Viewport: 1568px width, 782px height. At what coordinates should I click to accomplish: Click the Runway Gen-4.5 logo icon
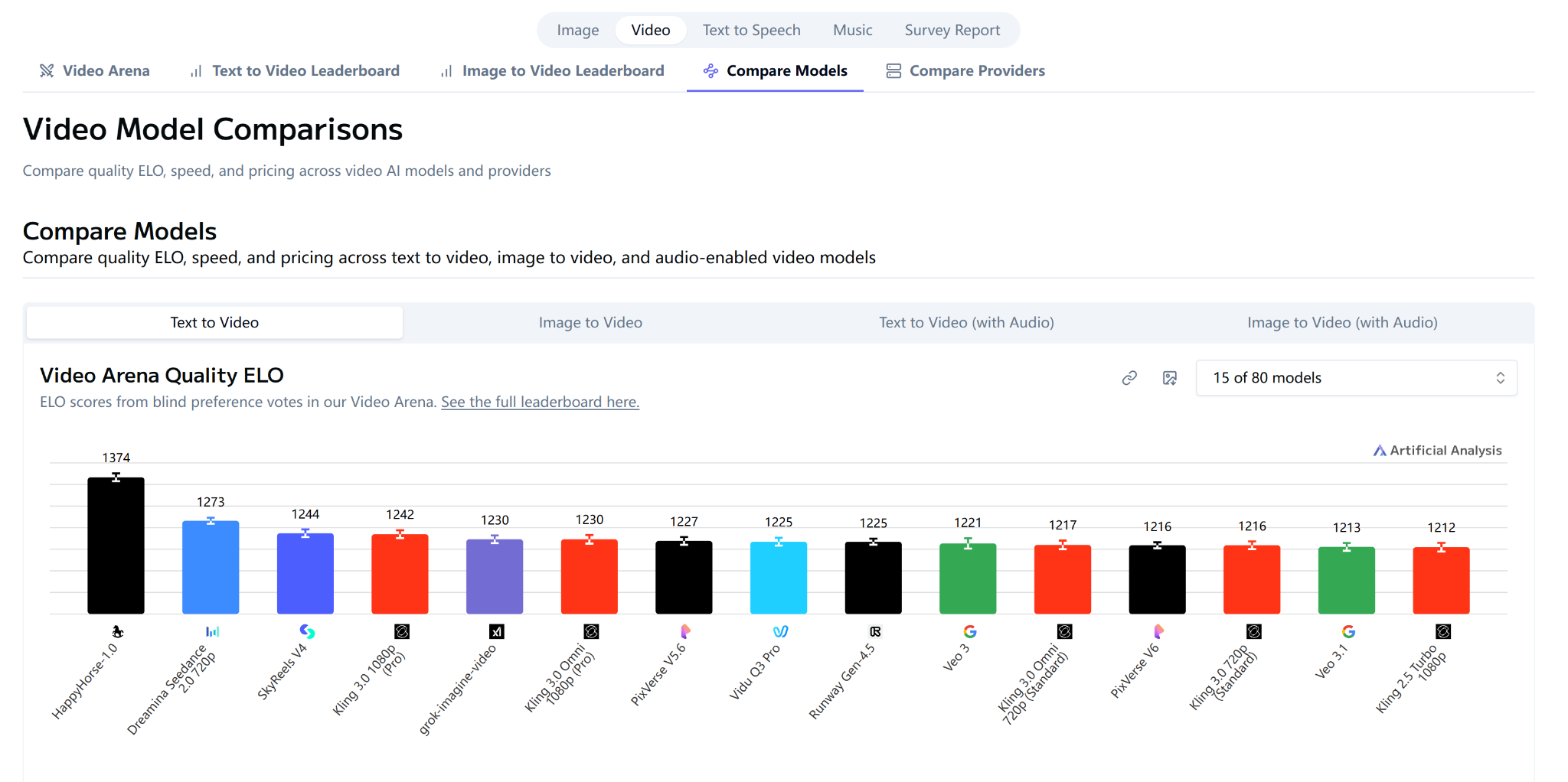pyautogui.click(x=875, y=631)
